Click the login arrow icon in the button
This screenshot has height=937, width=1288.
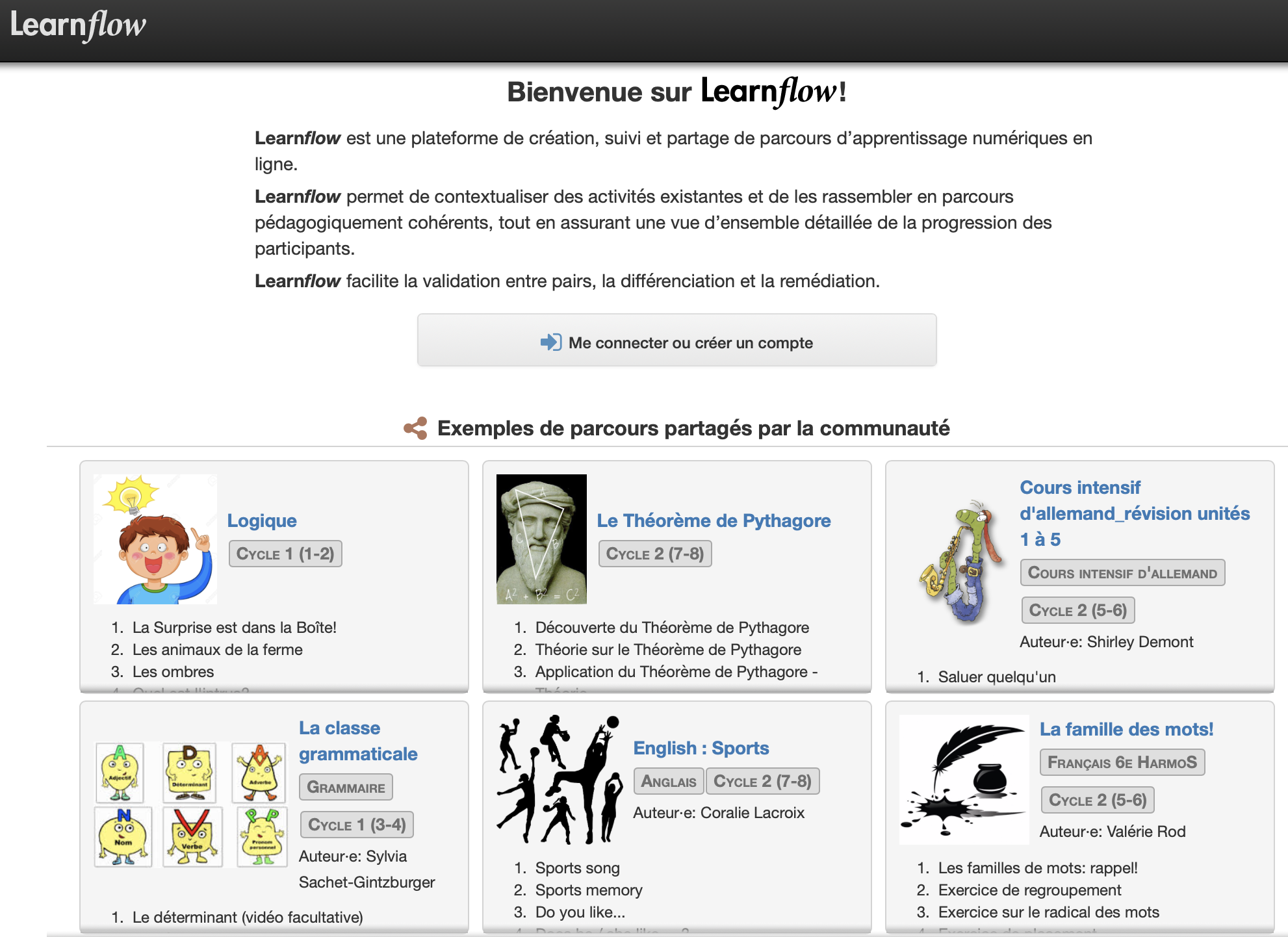point(551,342)
